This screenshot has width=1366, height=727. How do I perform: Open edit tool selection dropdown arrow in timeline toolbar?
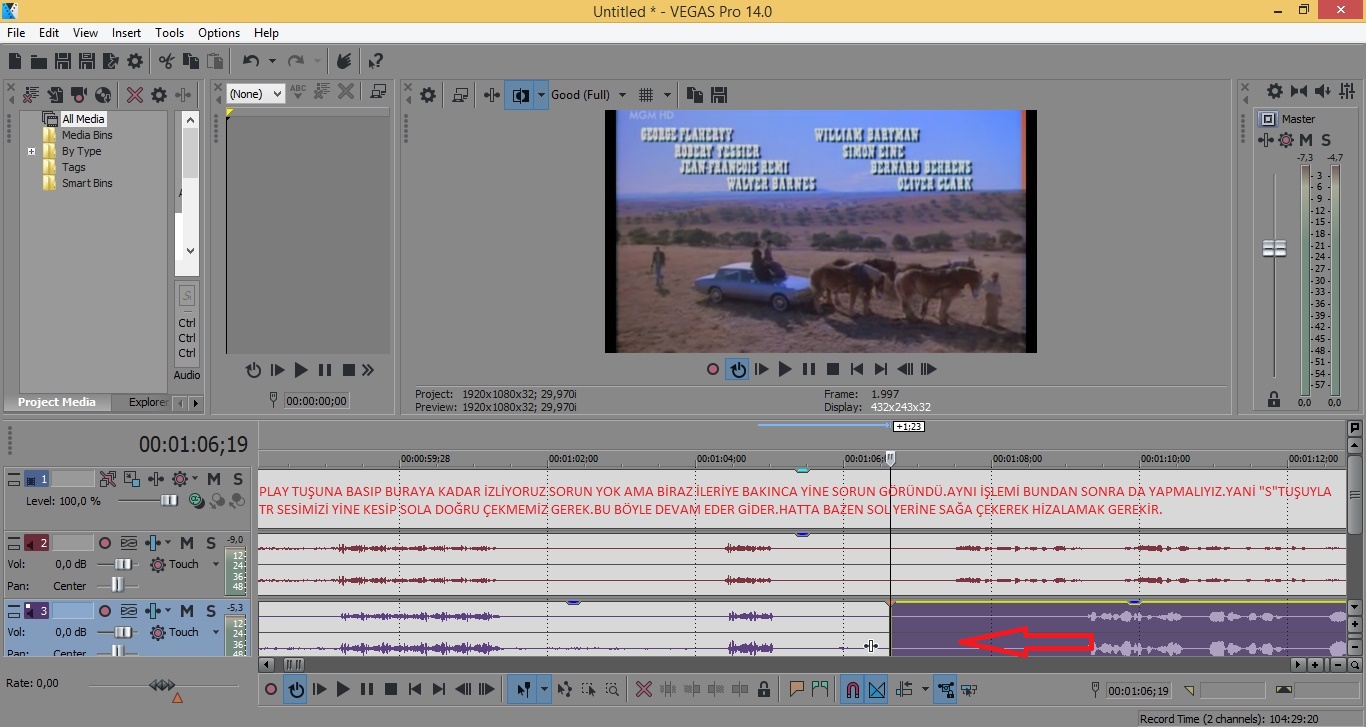543,689
